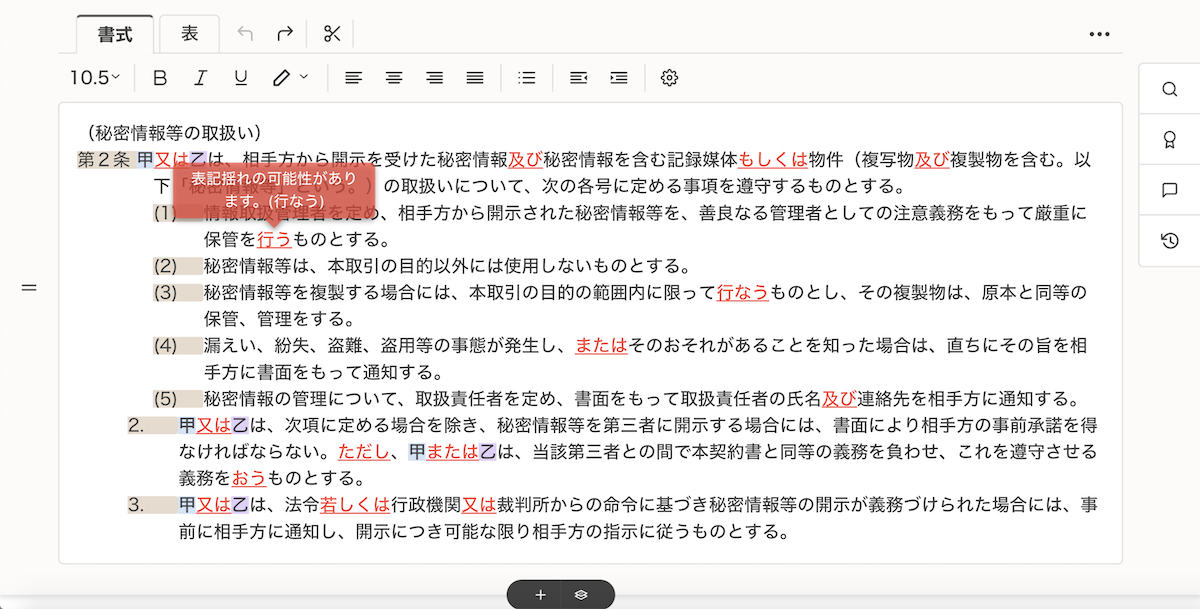This screenshot has width=1200, height=609.
Task: Open version history in sidebar
Action: point(1170,240)
